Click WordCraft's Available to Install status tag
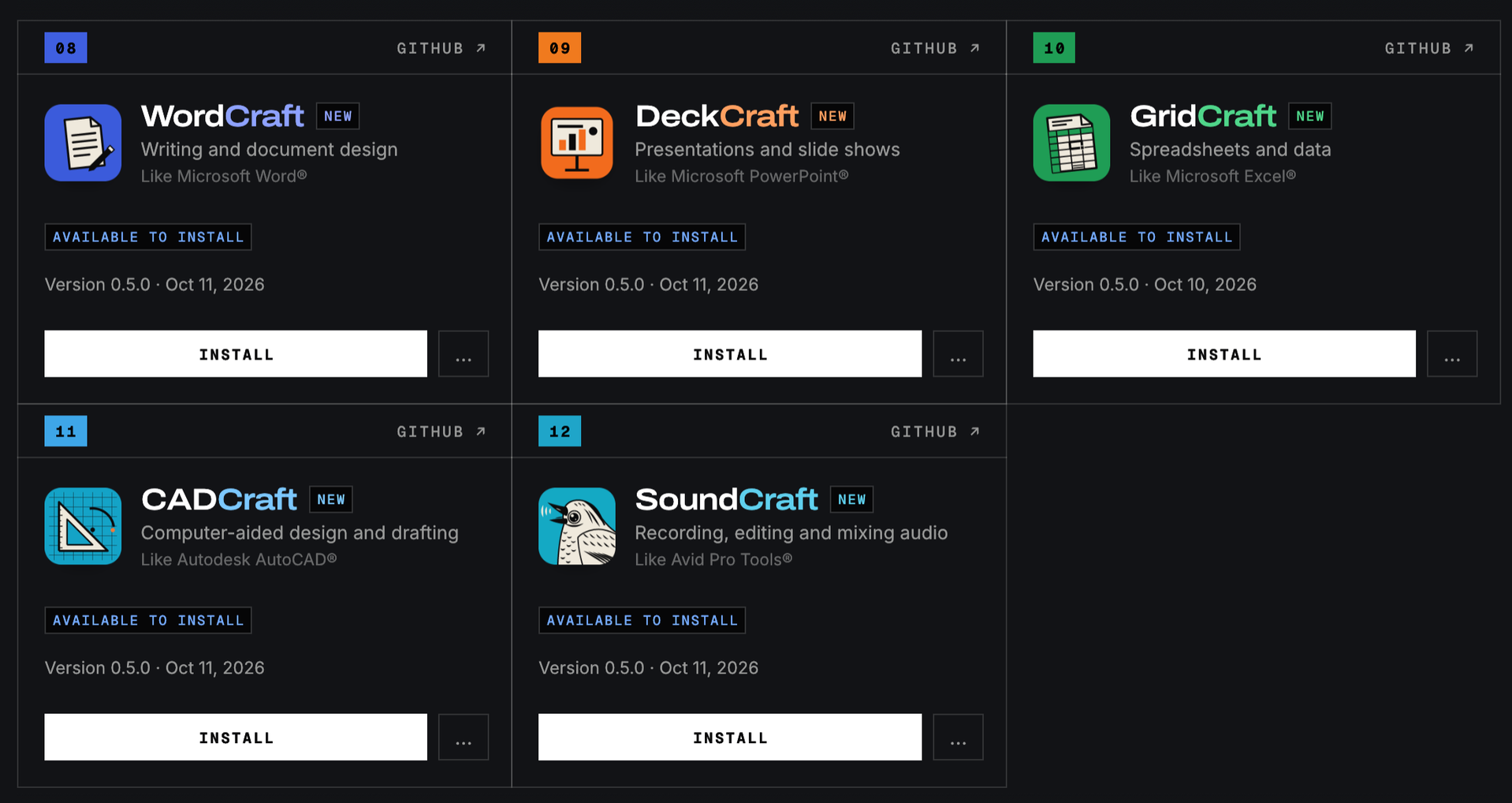1512x803 pixels. point(148,237)
